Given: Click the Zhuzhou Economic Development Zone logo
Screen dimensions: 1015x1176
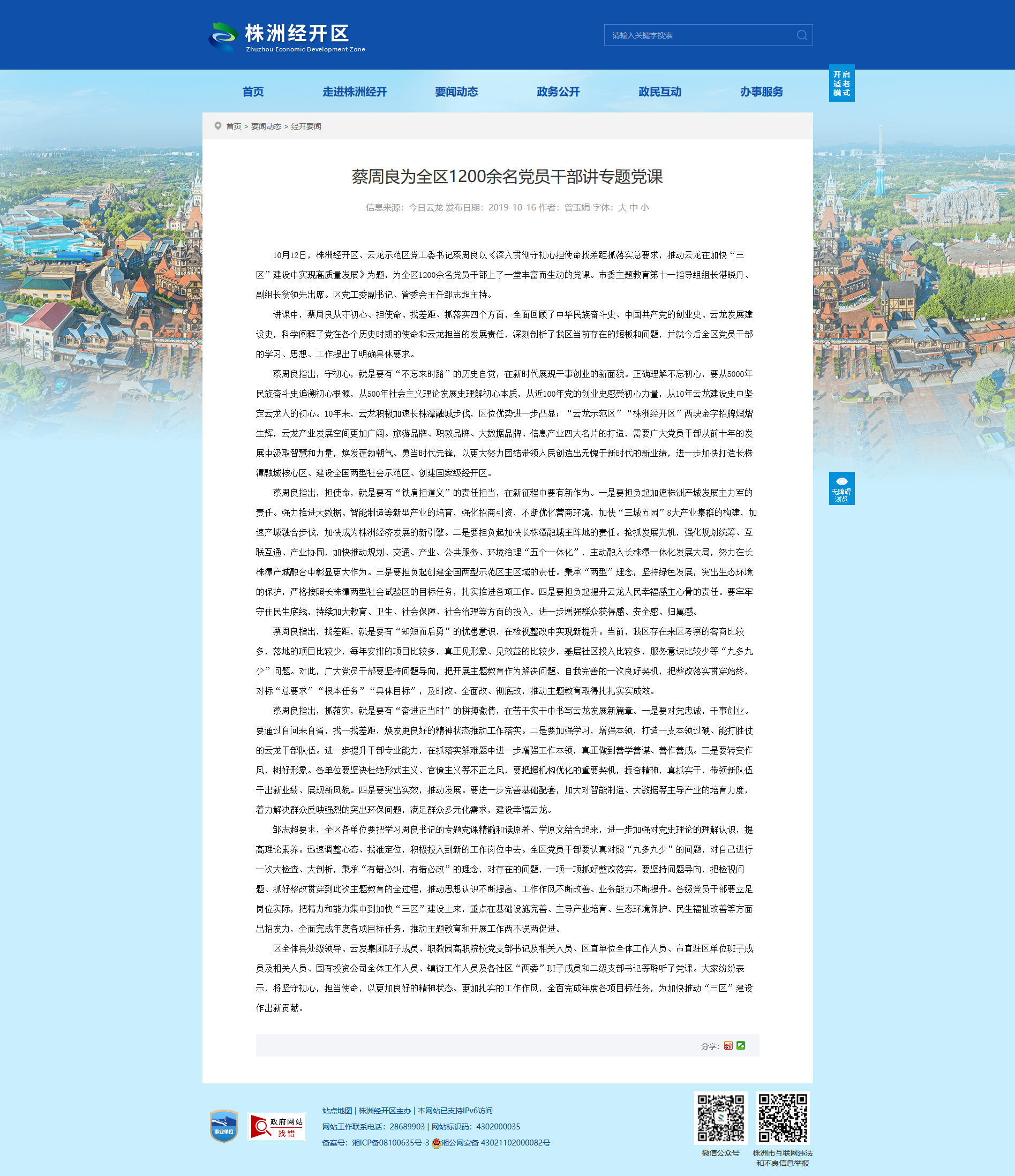Looking at the screenshot, I should click(x=287, y=37).
